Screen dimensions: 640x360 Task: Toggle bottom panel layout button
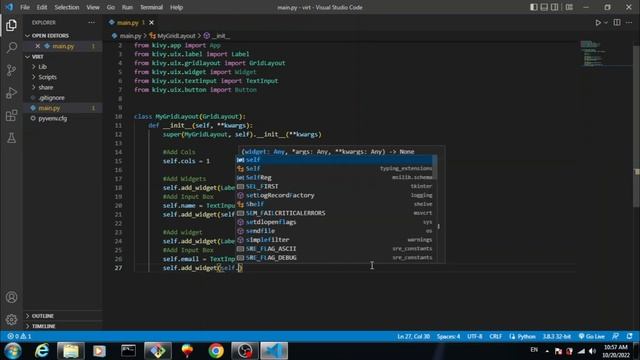click(x=544, y=7)
